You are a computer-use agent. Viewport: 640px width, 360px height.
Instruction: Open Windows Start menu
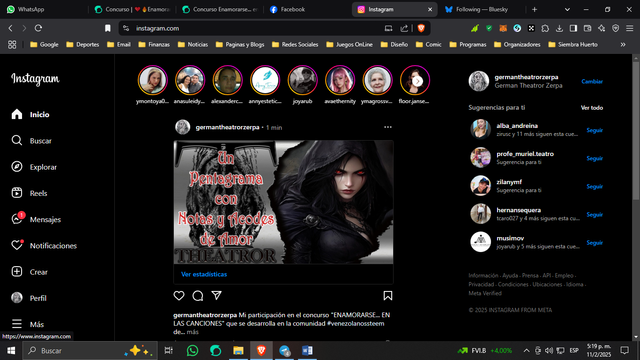pyautogui.click(x=11, y=351)
